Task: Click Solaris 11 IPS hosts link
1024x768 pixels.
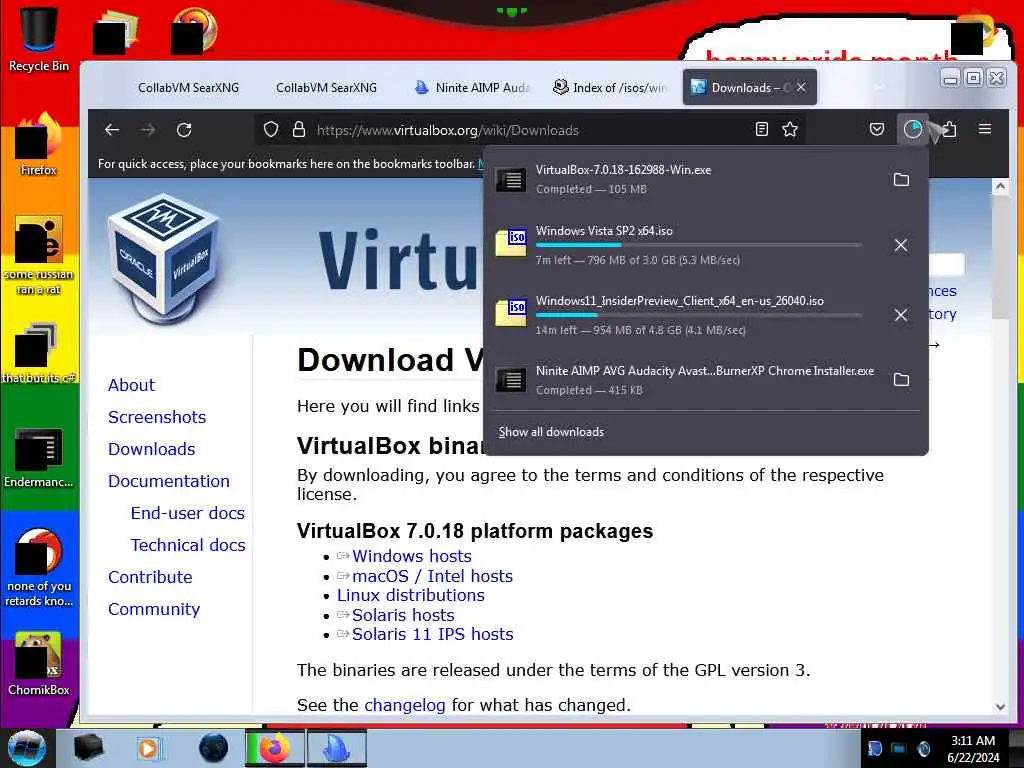Action: [432, 634]
